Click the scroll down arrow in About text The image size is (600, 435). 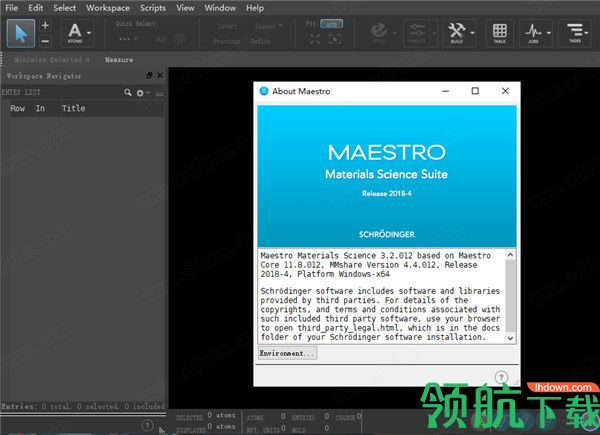pos(510,338)
